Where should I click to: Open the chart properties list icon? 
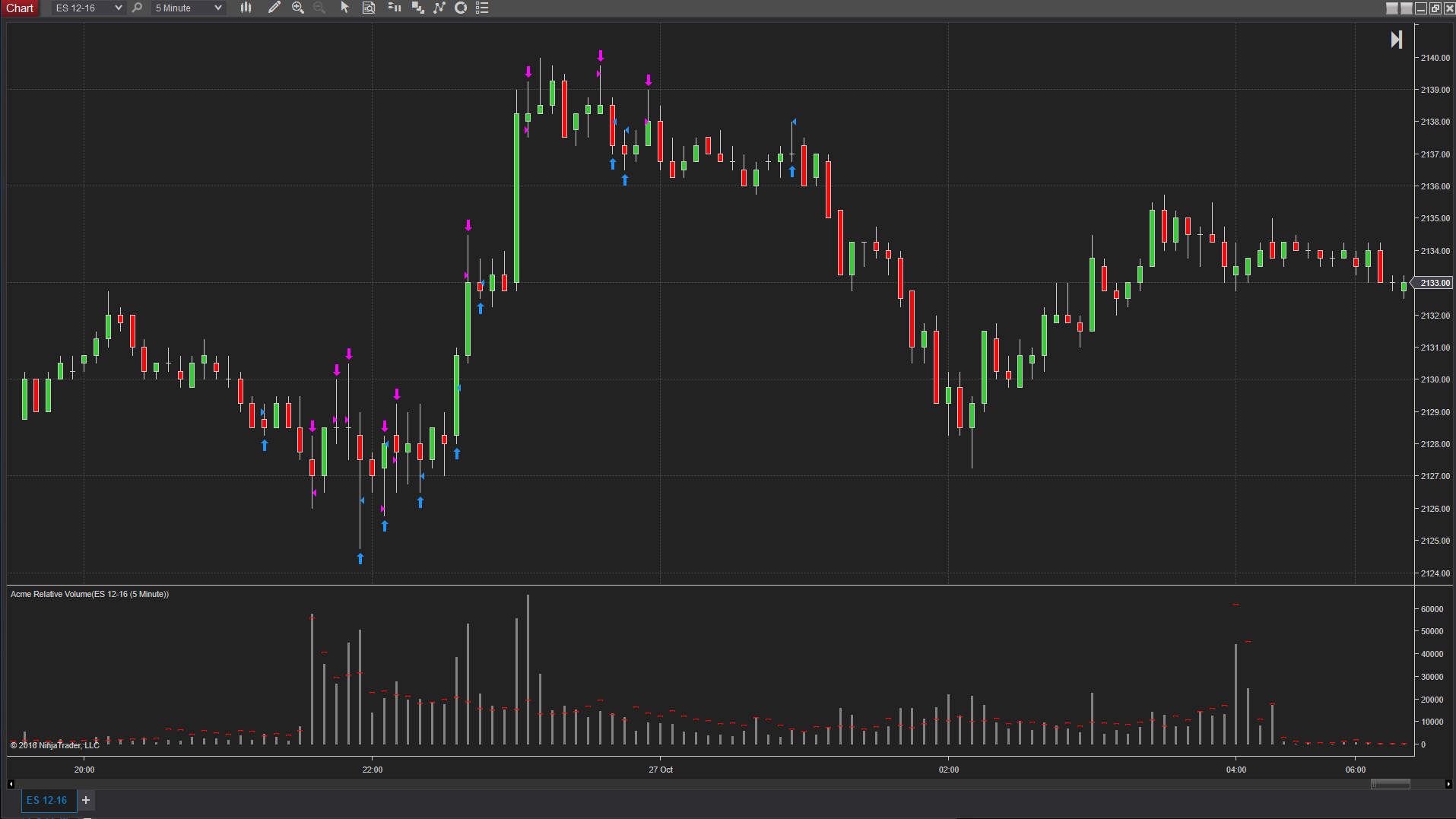coord(482,8)
